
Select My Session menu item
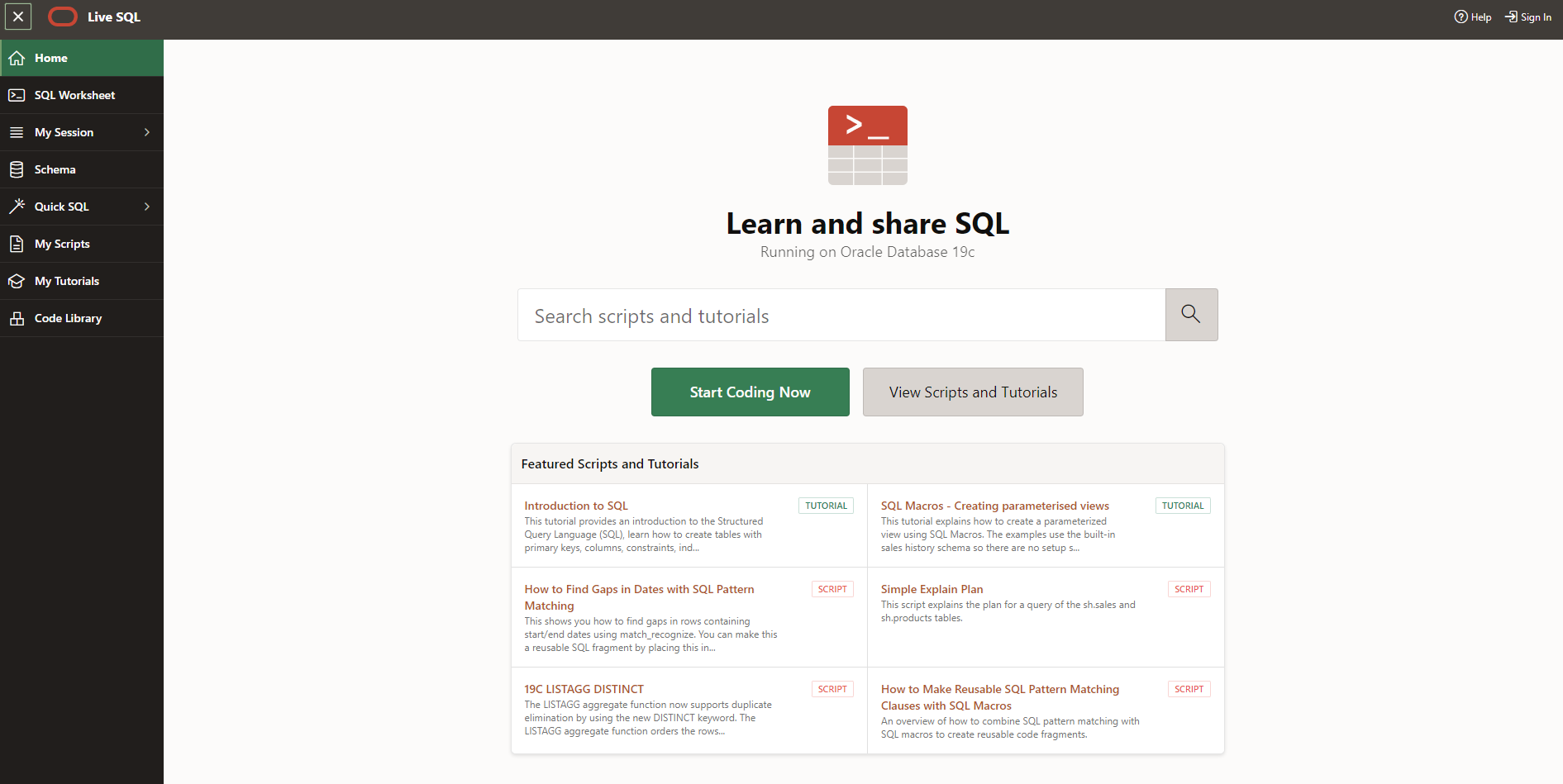(x=82, y=132)
